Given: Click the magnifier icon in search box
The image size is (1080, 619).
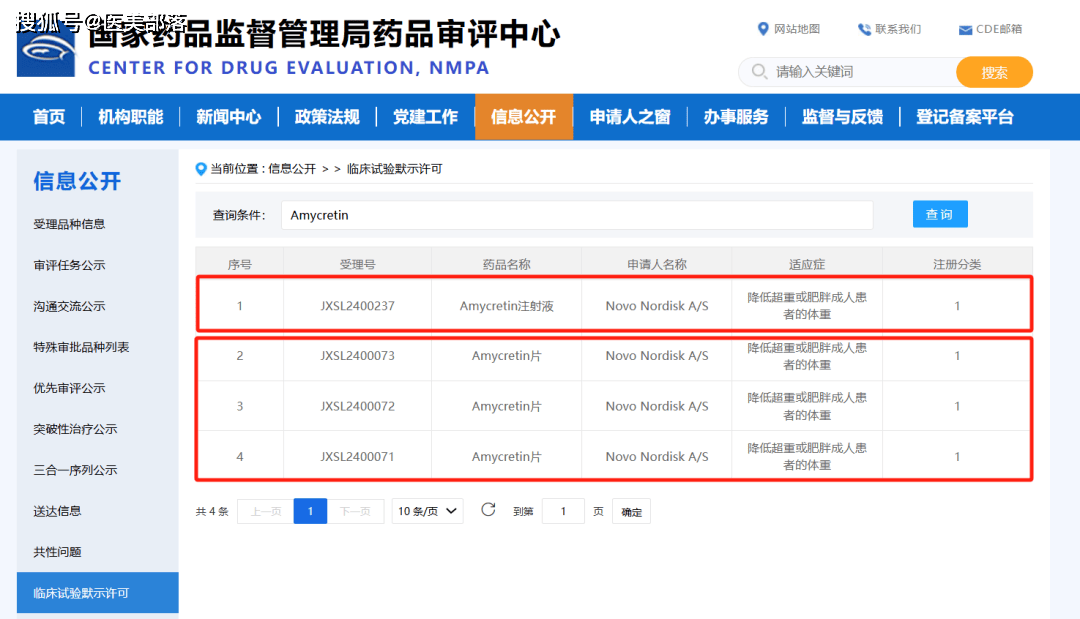Looking at the screenshot, I should [x=759, y=72].
